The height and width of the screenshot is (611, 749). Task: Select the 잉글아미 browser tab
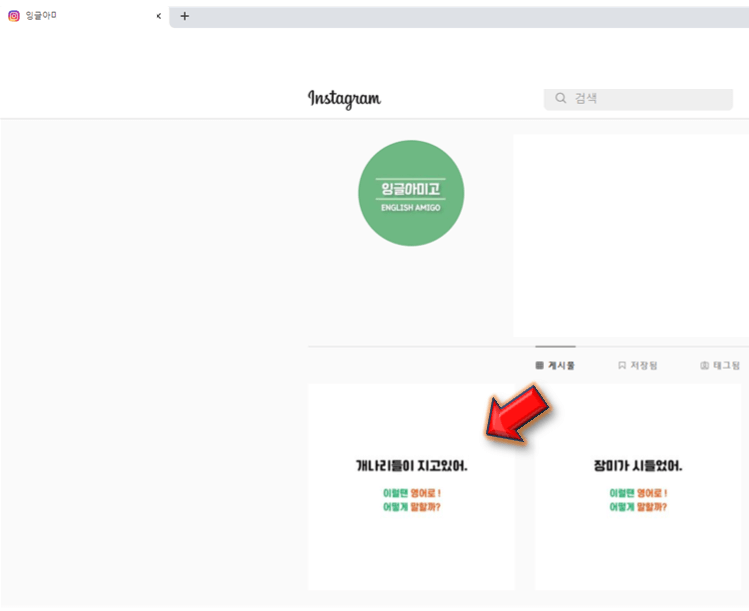[84, 16]
